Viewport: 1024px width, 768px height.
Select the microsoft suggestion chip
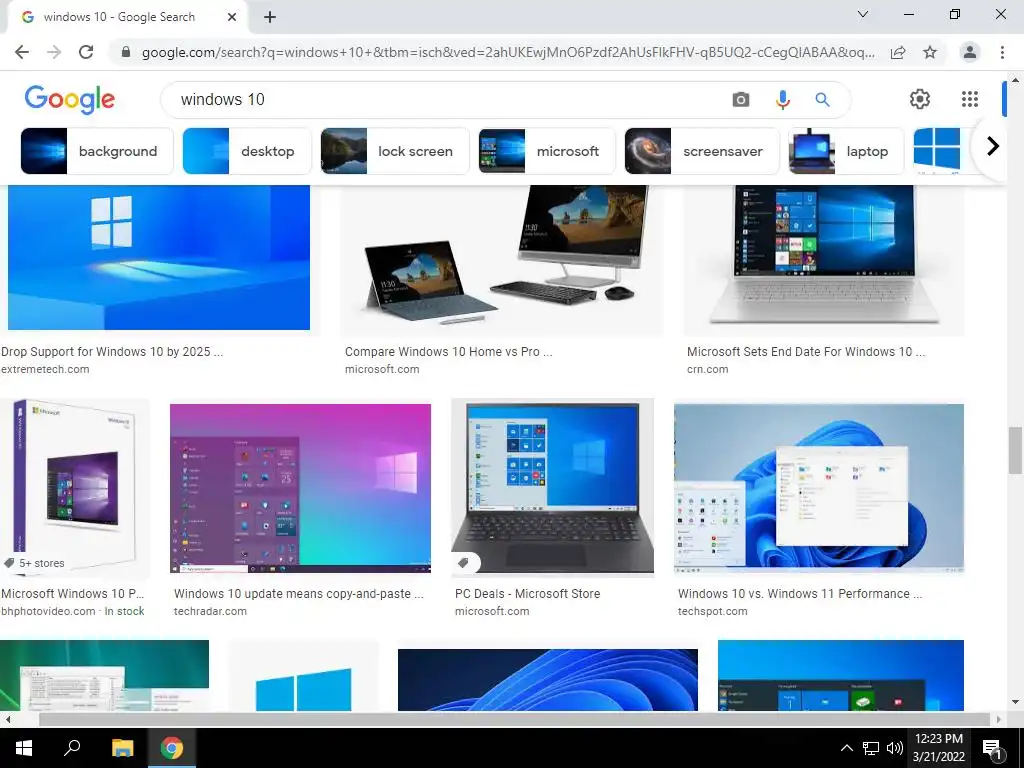(x=547, y=151)
